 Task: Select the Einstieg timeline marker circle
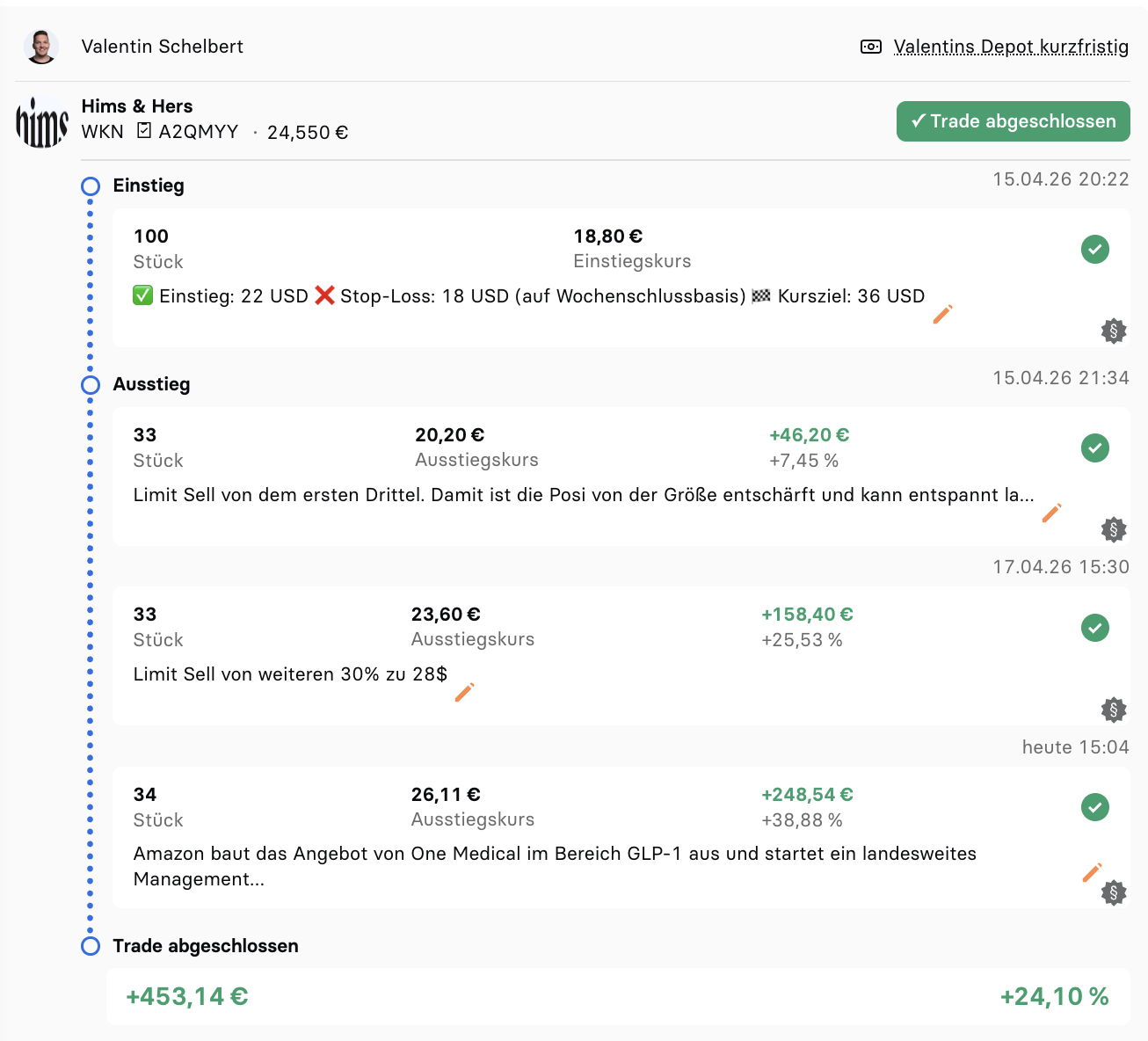tap(91, 186)
